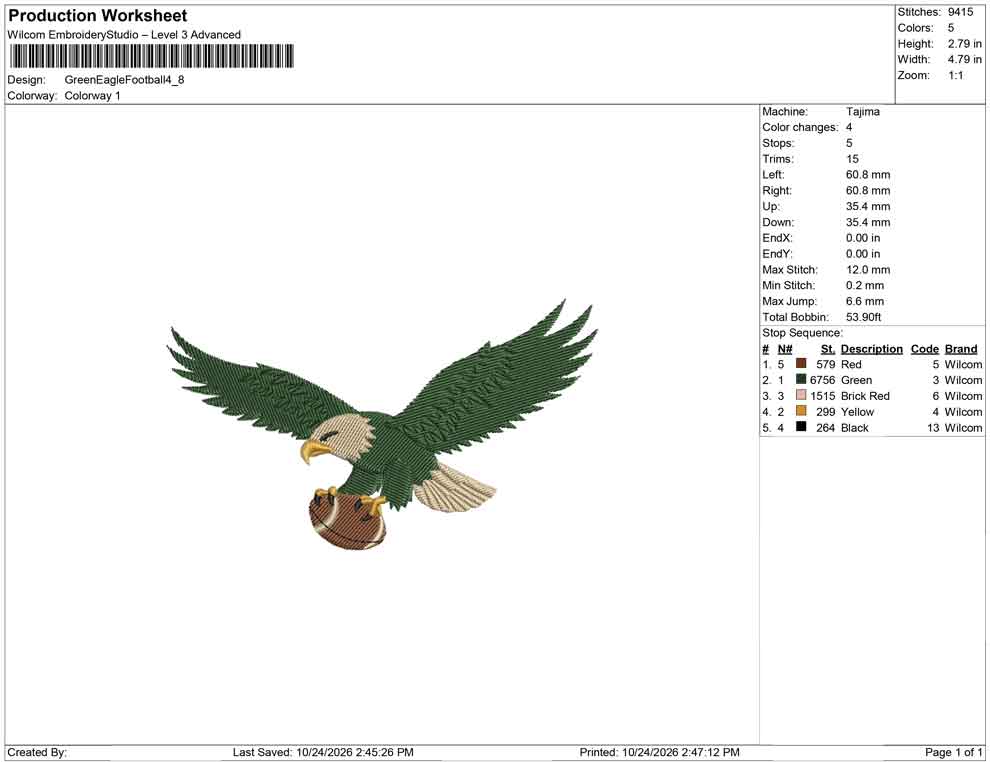This screenshot has width=990, height=762.
Task: Click the eagle embroidery design preview
Action: coord(383,424)
